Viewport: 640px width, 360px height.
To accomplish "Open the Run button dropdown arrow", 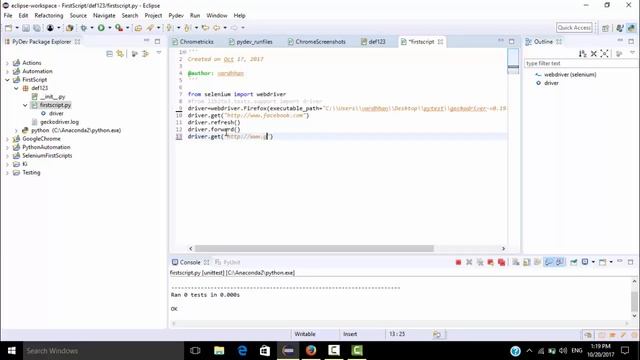I will 109,28.
